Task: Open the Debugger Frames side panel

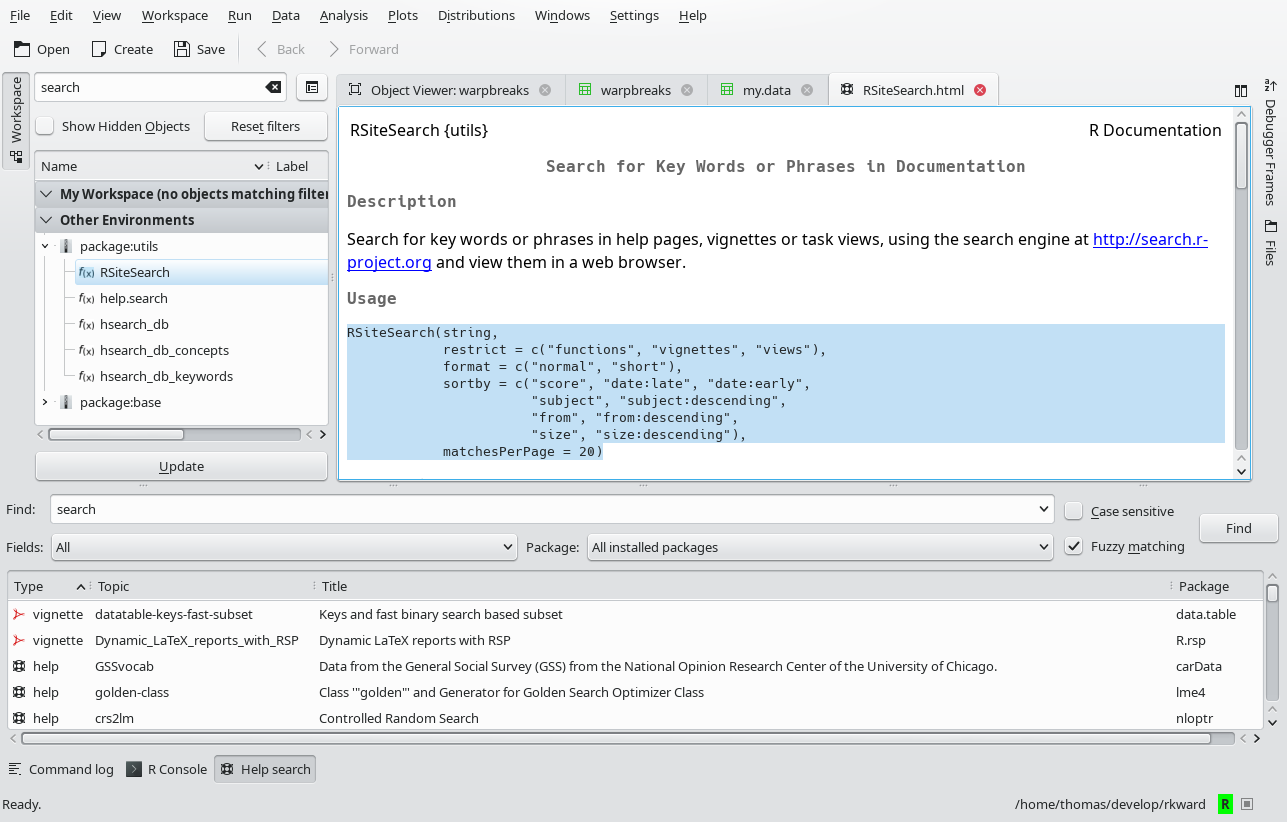Action: click(x=1271, y=142)
